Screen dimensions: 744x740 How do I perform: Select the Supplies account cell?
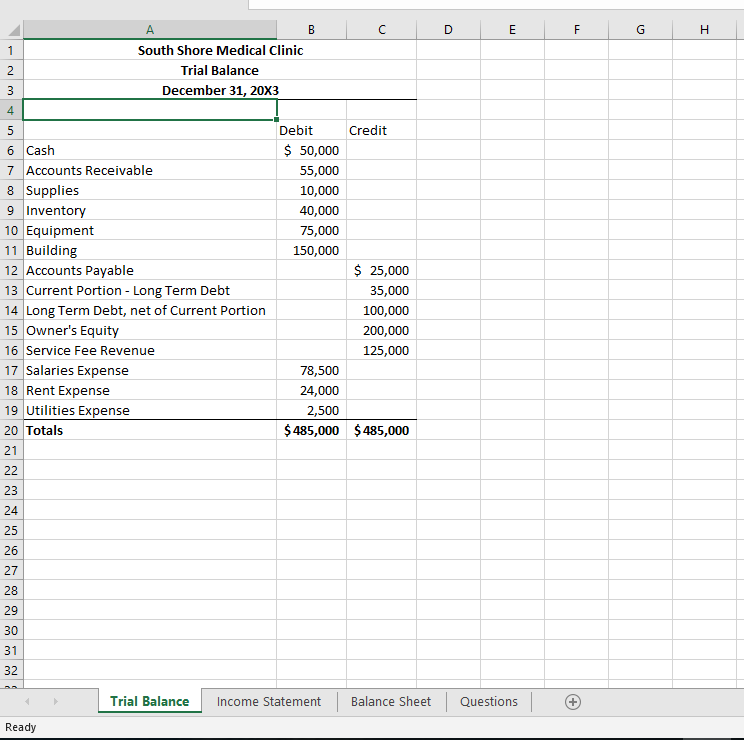tap(149, 190)
